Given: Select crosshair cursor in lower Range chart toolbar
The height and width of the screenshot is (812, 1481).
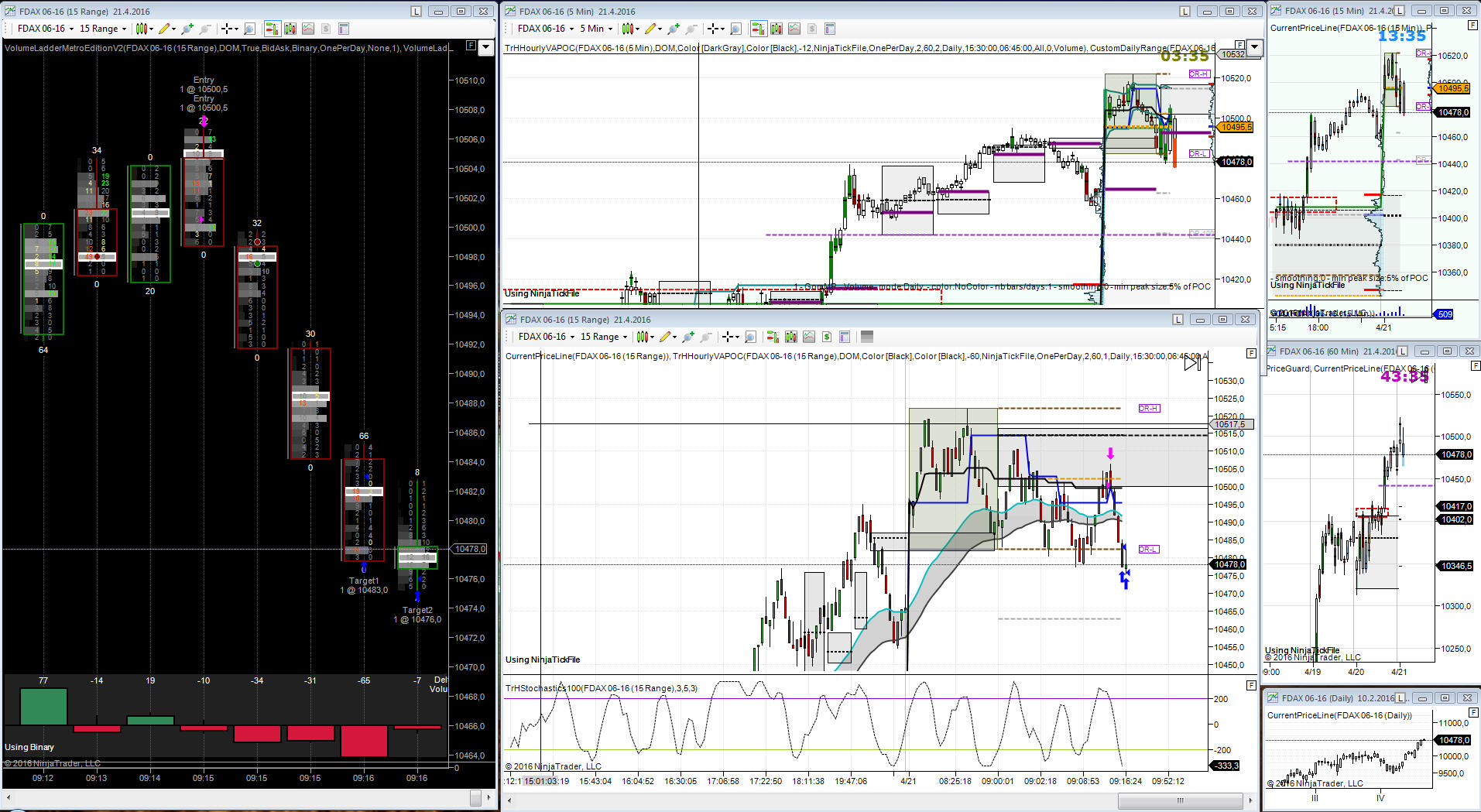Looking at the screenshot, I should [x=729, y=337].
